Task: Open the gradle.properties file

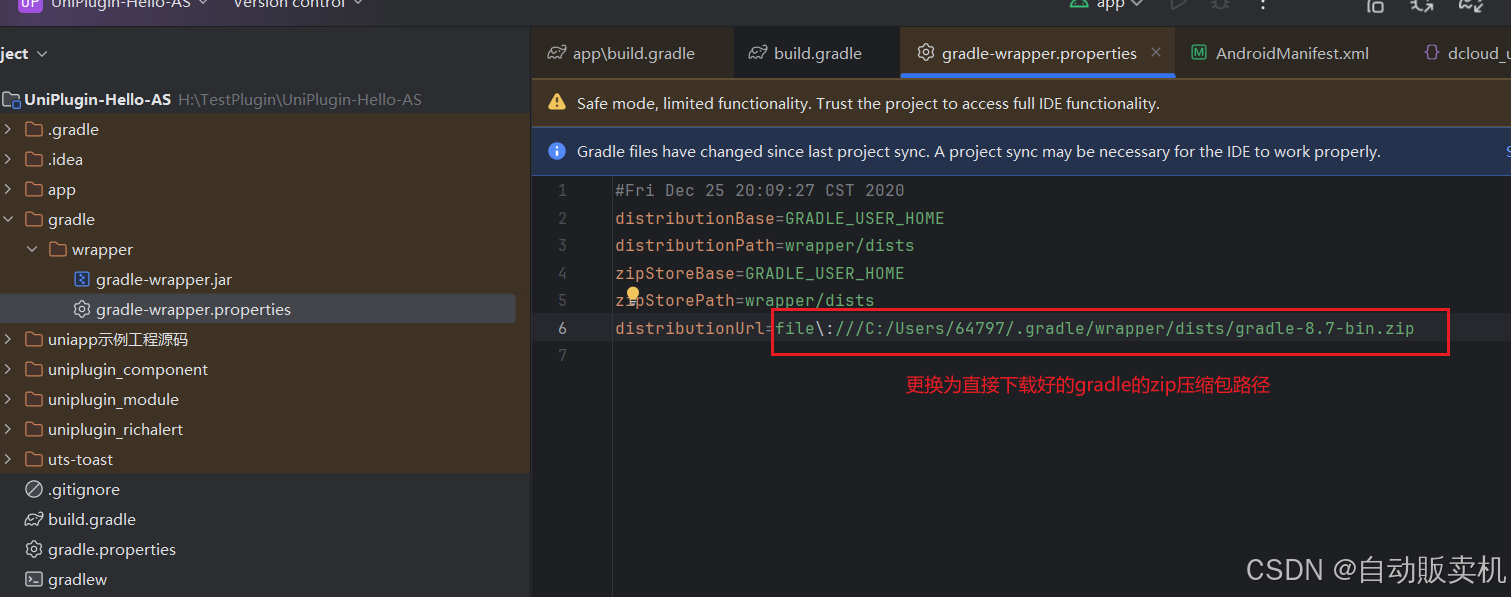Action: pos(112,549)
